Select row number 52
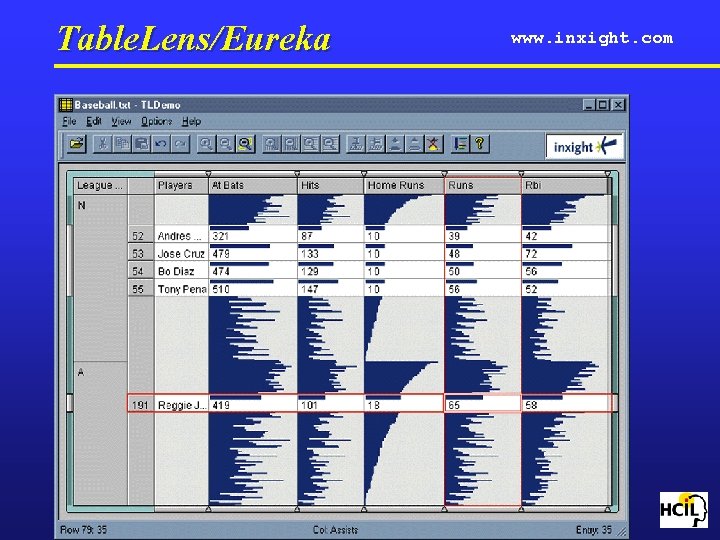The width and height of the screenshot is (720, 540). 141,236
